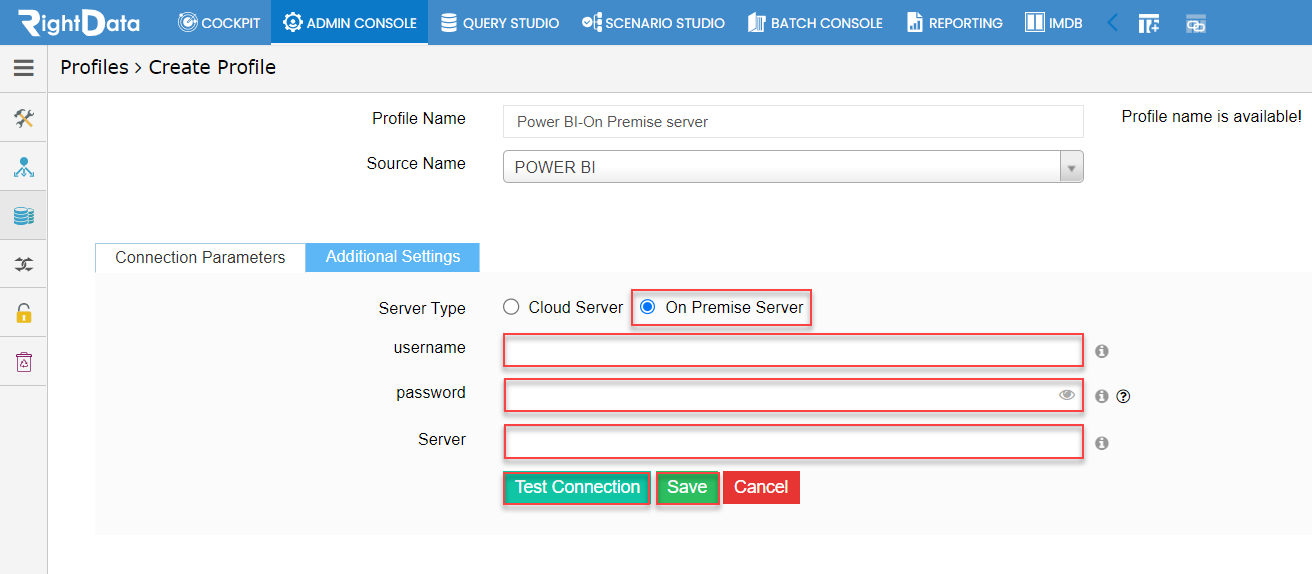Go to Query Studio
The image size is (1312, 574).
click(x=499, y=22)
